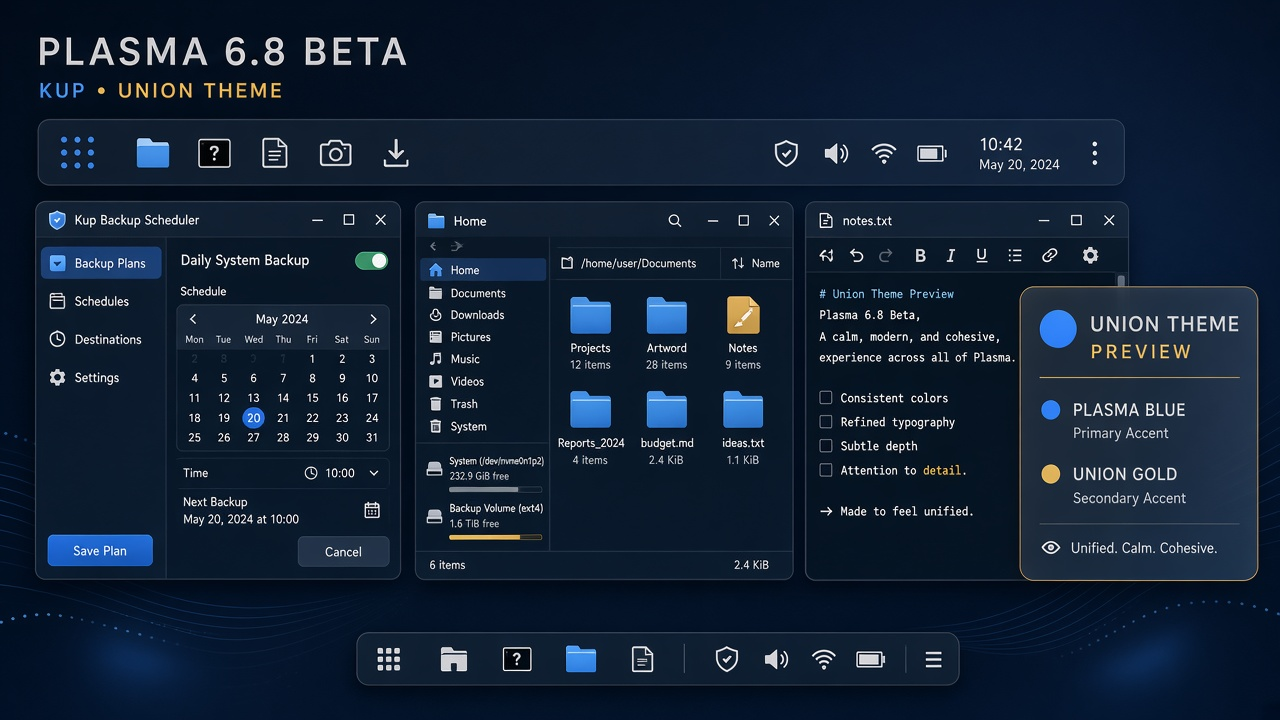Open the Artwork folder
This screenshot has width=1280, height=720.
point(666,332)
